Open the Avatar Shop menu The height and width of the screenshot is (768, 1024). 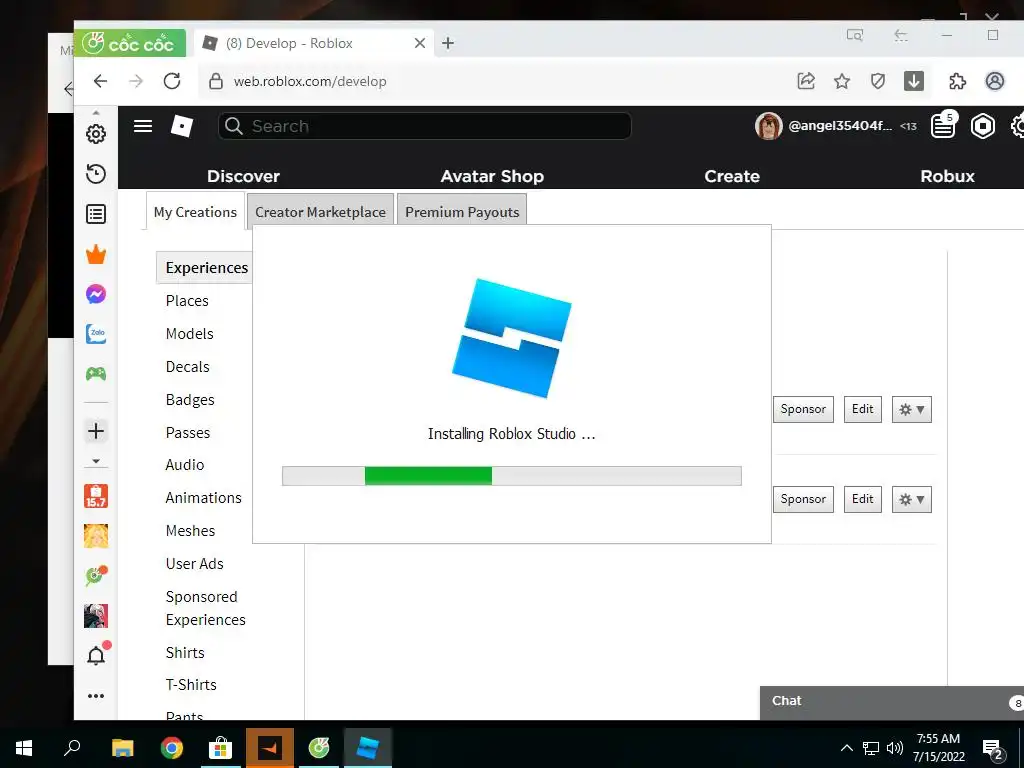coord(492,176)
